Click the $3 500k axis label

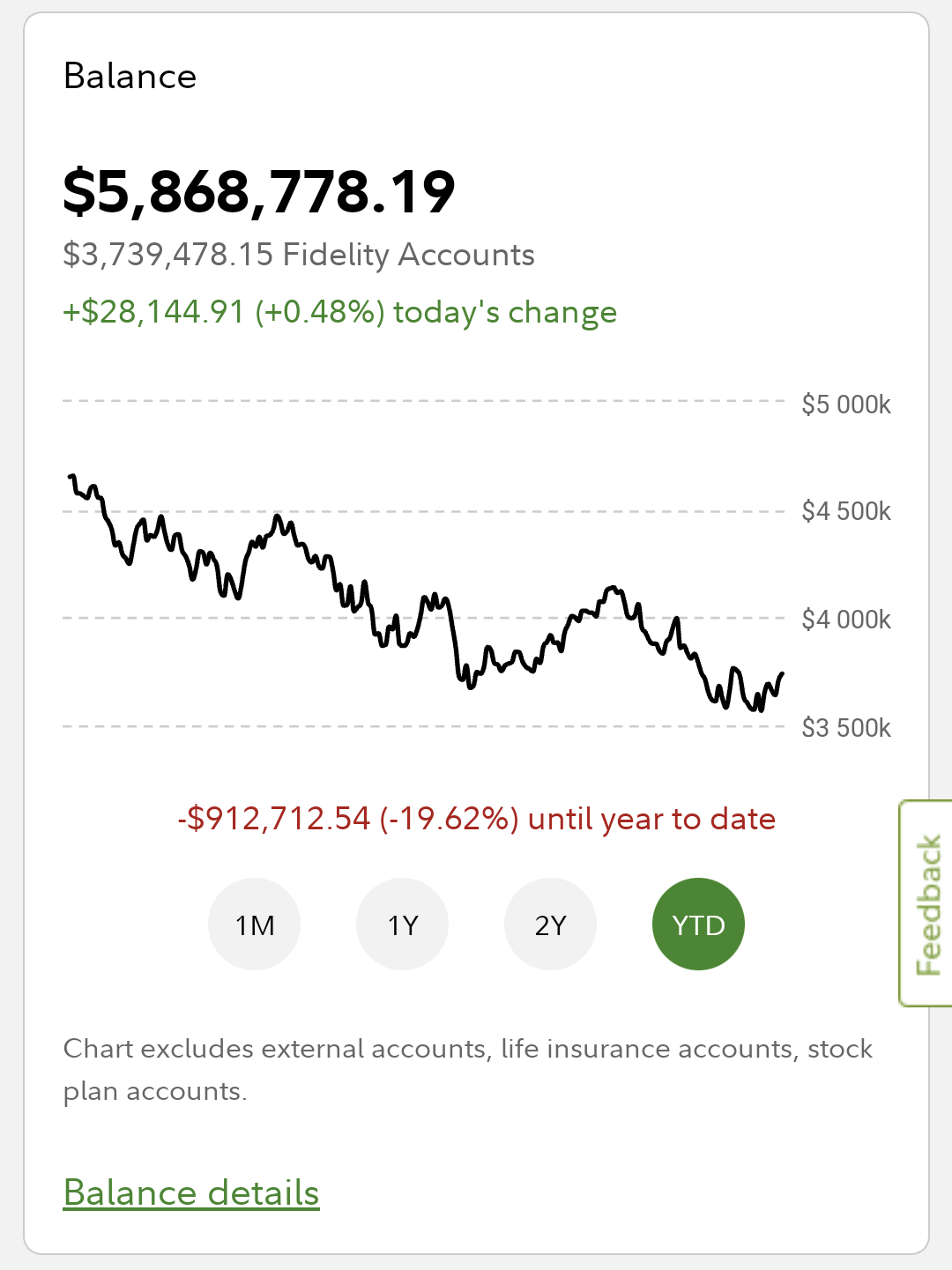point(845,728)
